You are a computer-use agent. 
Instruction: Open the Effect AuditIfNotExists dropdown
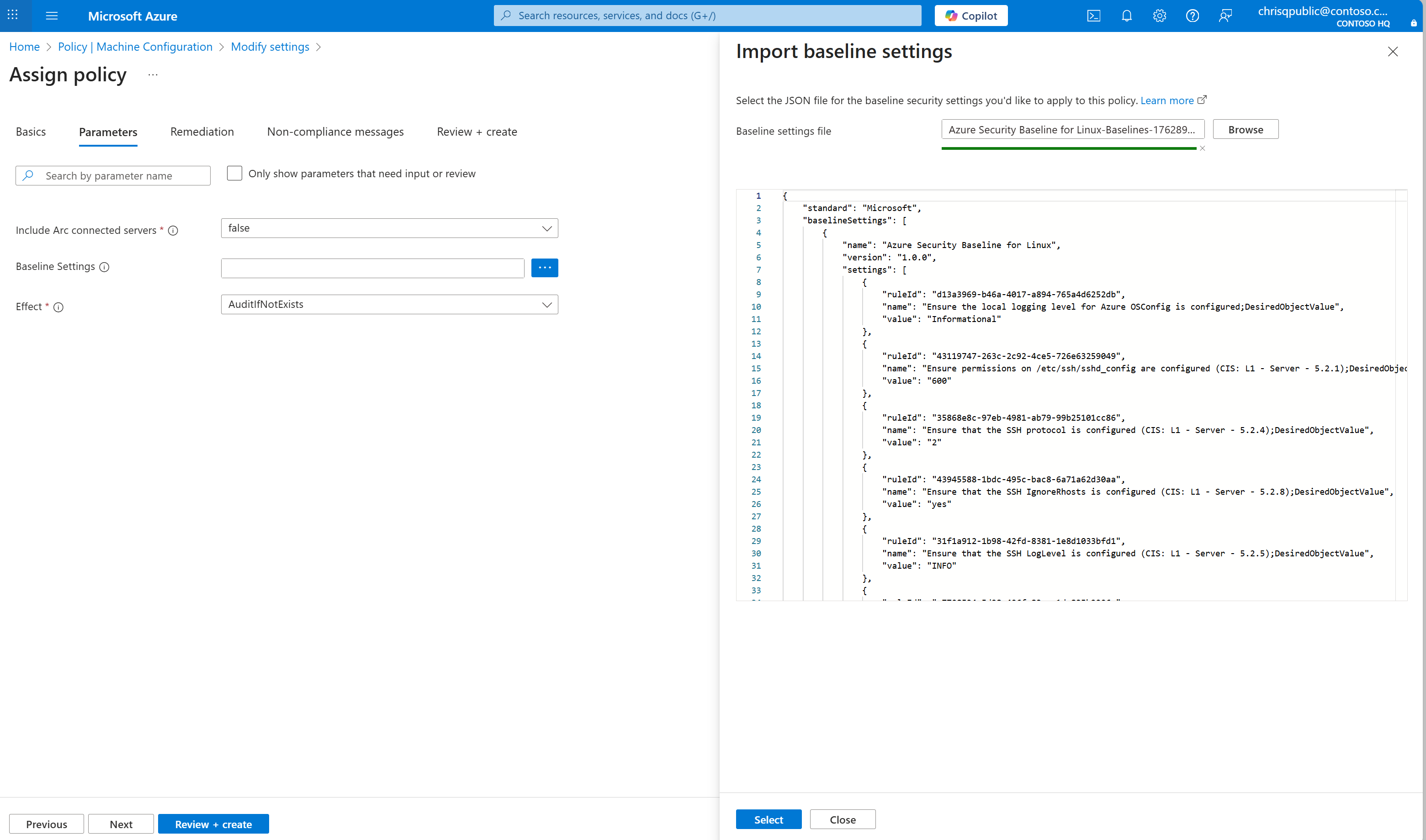pyautogui.click(x=389, y=305)
